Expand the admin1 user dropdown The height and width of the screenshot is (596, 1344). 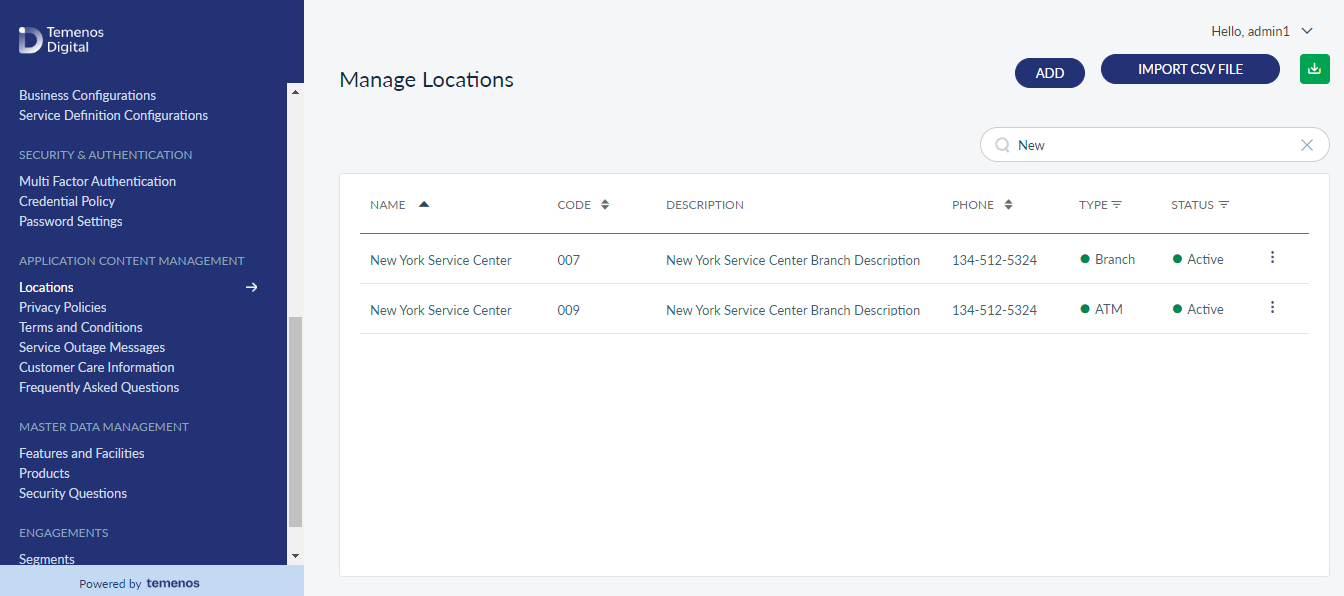1307,32
